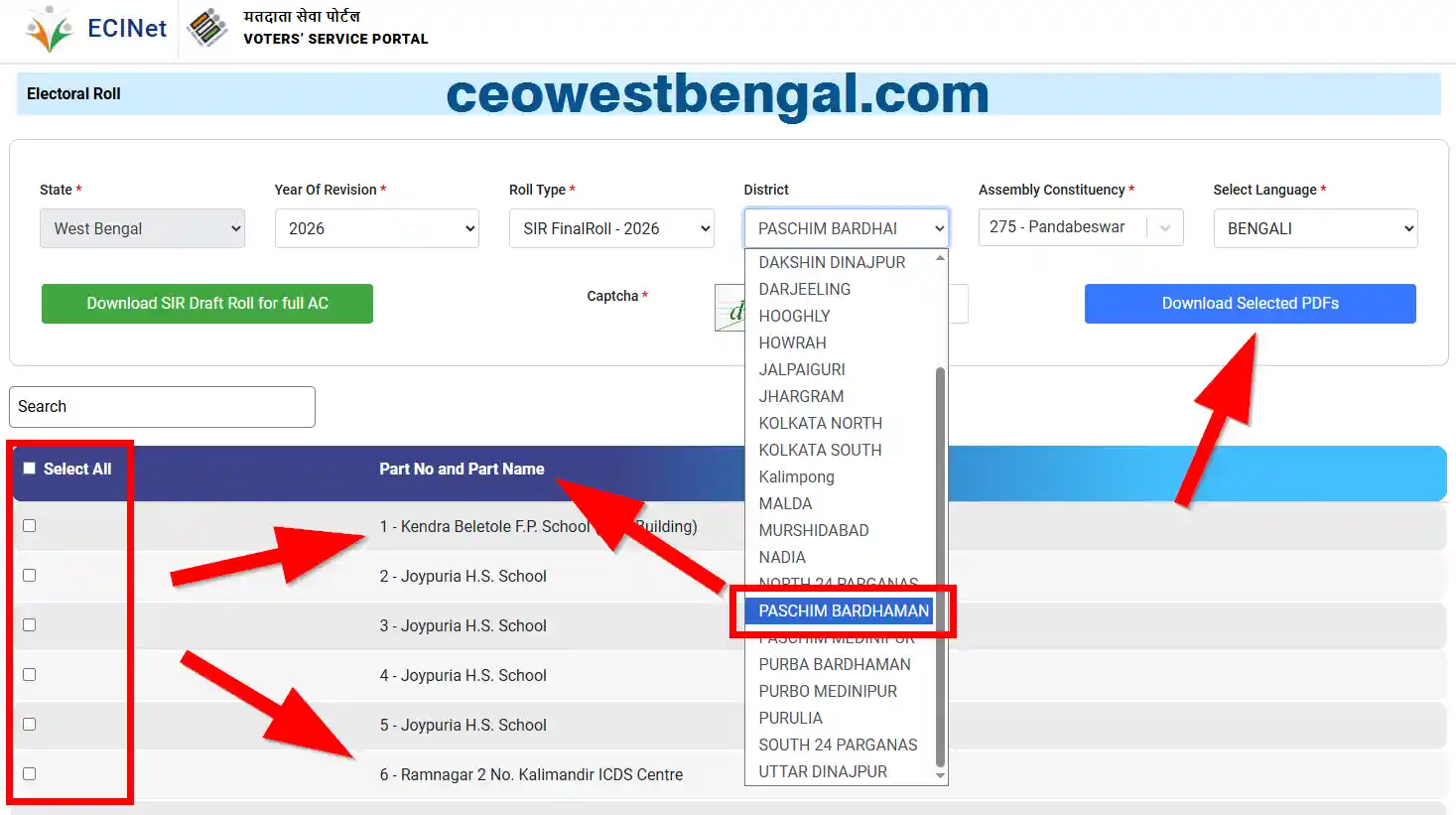This screenshot has width=1456, height=815.
Task: Check the box for part 3 - Joypuria H.S. School
Action: coord(30,625)
